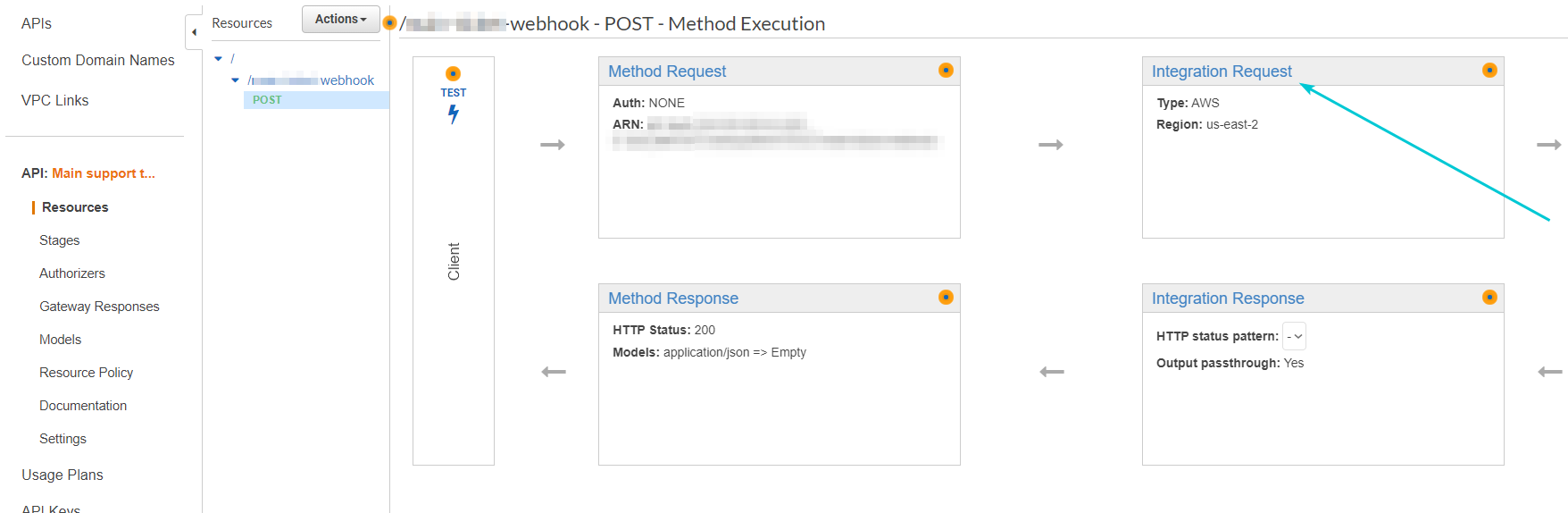
Task: Collapse the webhook resource tree arrow
Action: click(236, 80)
